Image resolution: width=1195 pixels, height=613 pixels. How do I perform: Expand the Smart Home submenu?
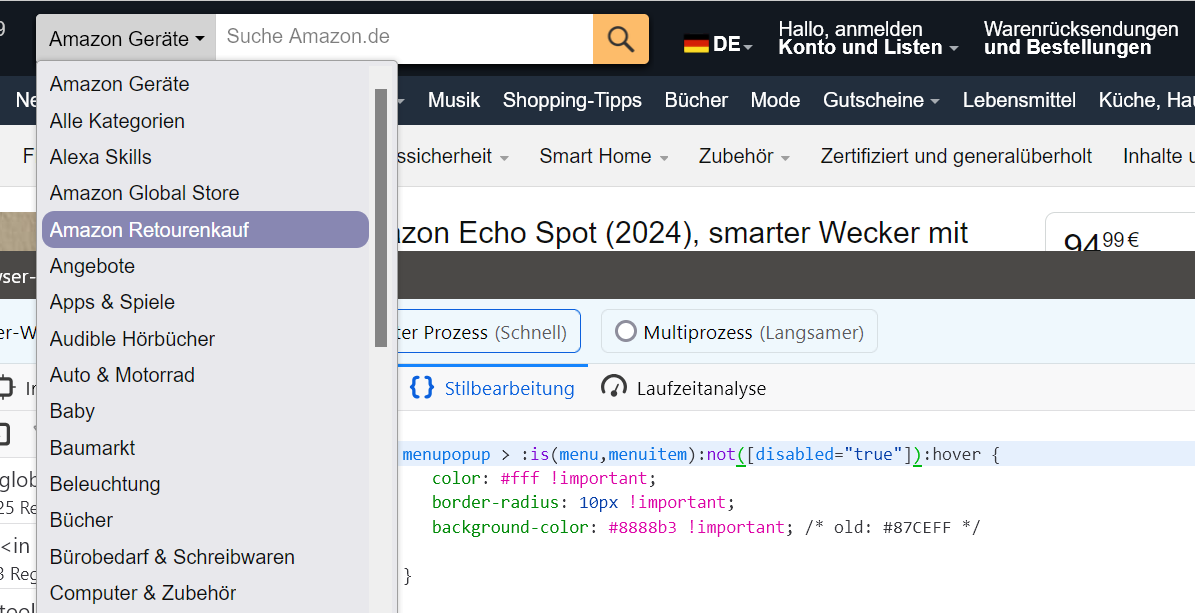664,158
